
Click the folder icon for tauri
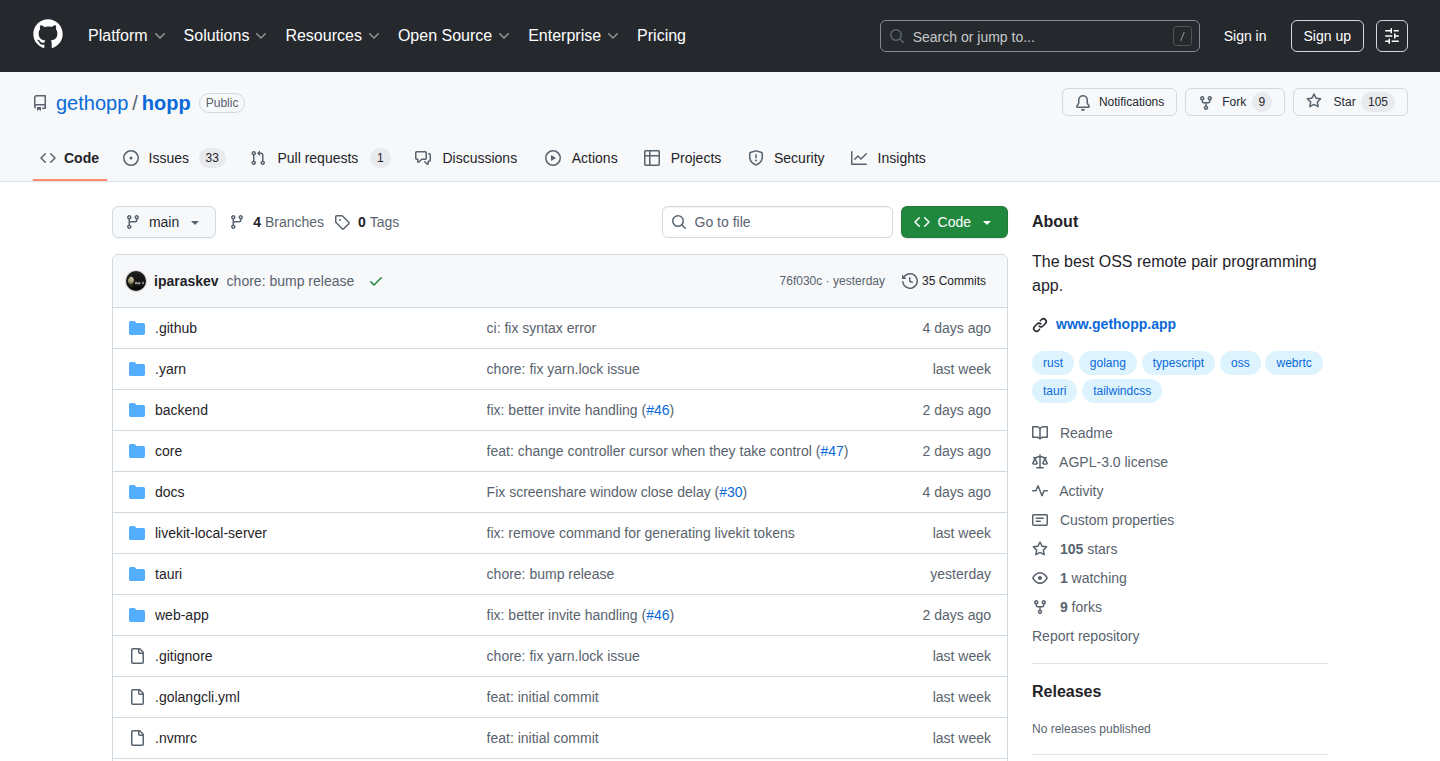pyautogui.click(x=137, y=574)
